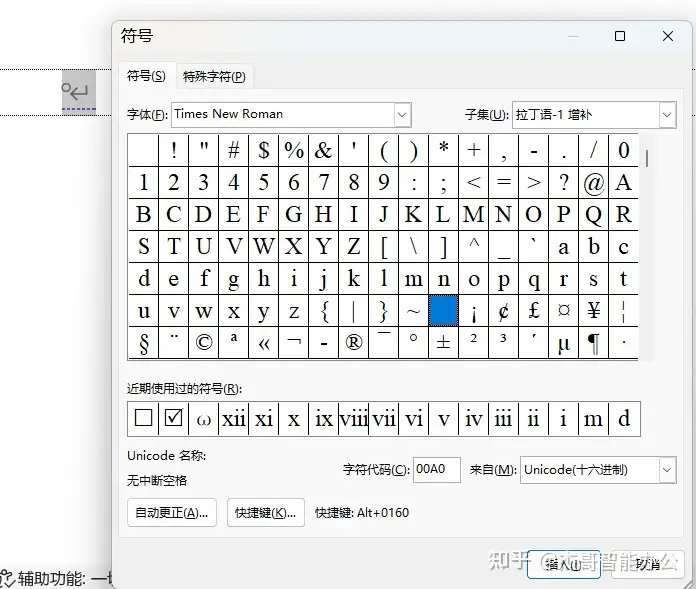
Task: Select recently used checked box symbol
Action: click(x=173, y=418)
